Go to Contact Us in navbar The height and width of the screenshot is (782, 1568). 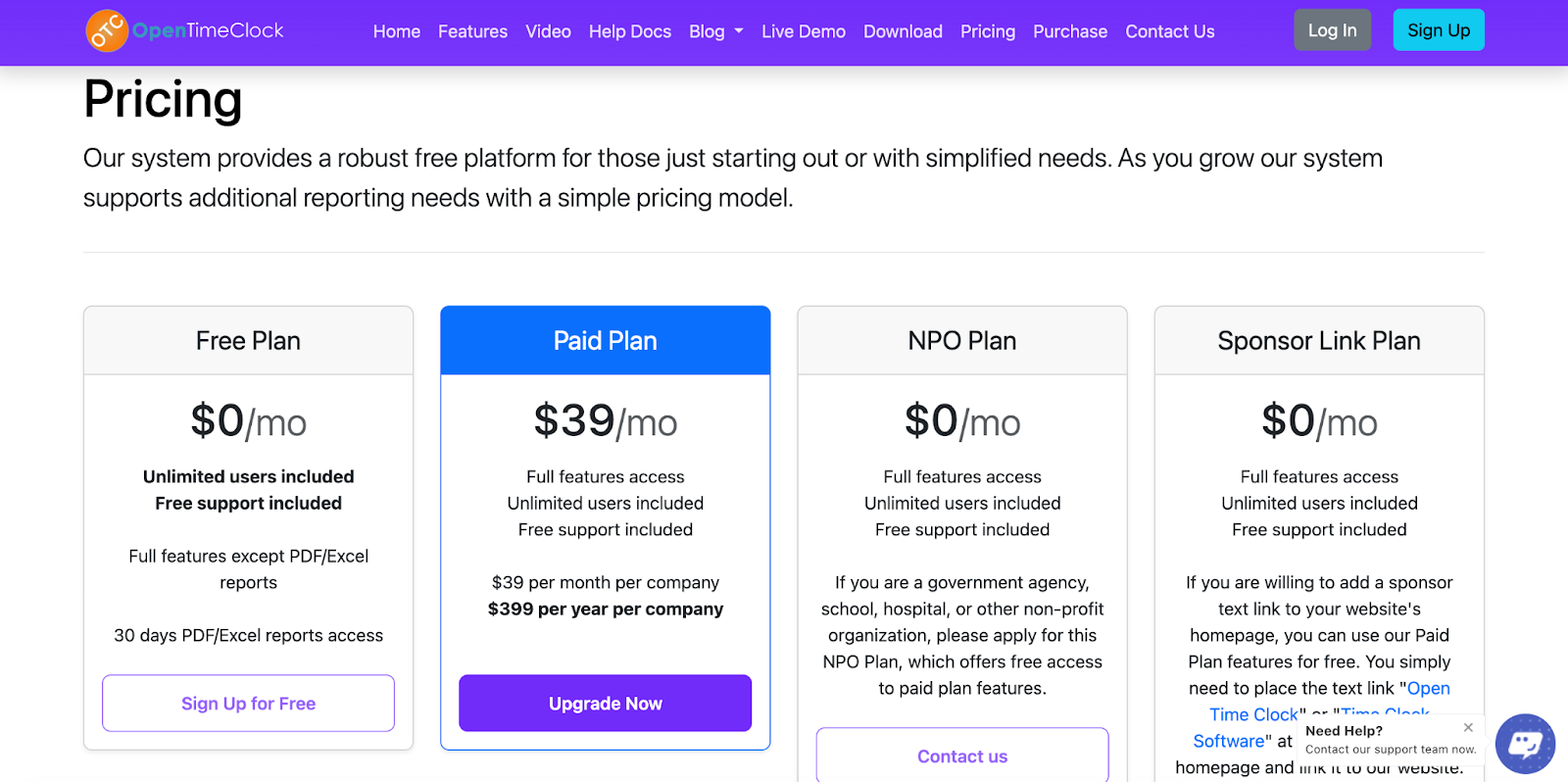click(x=1169, y=31)
